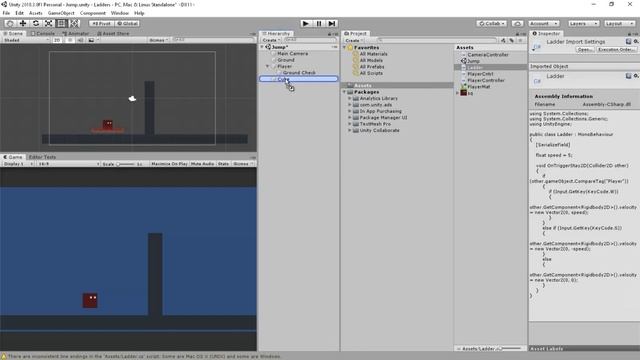The height and width of the screenshot is (360, 640).
Task: Toggle Pivot/Center handle position
Action: pos(101,24)
